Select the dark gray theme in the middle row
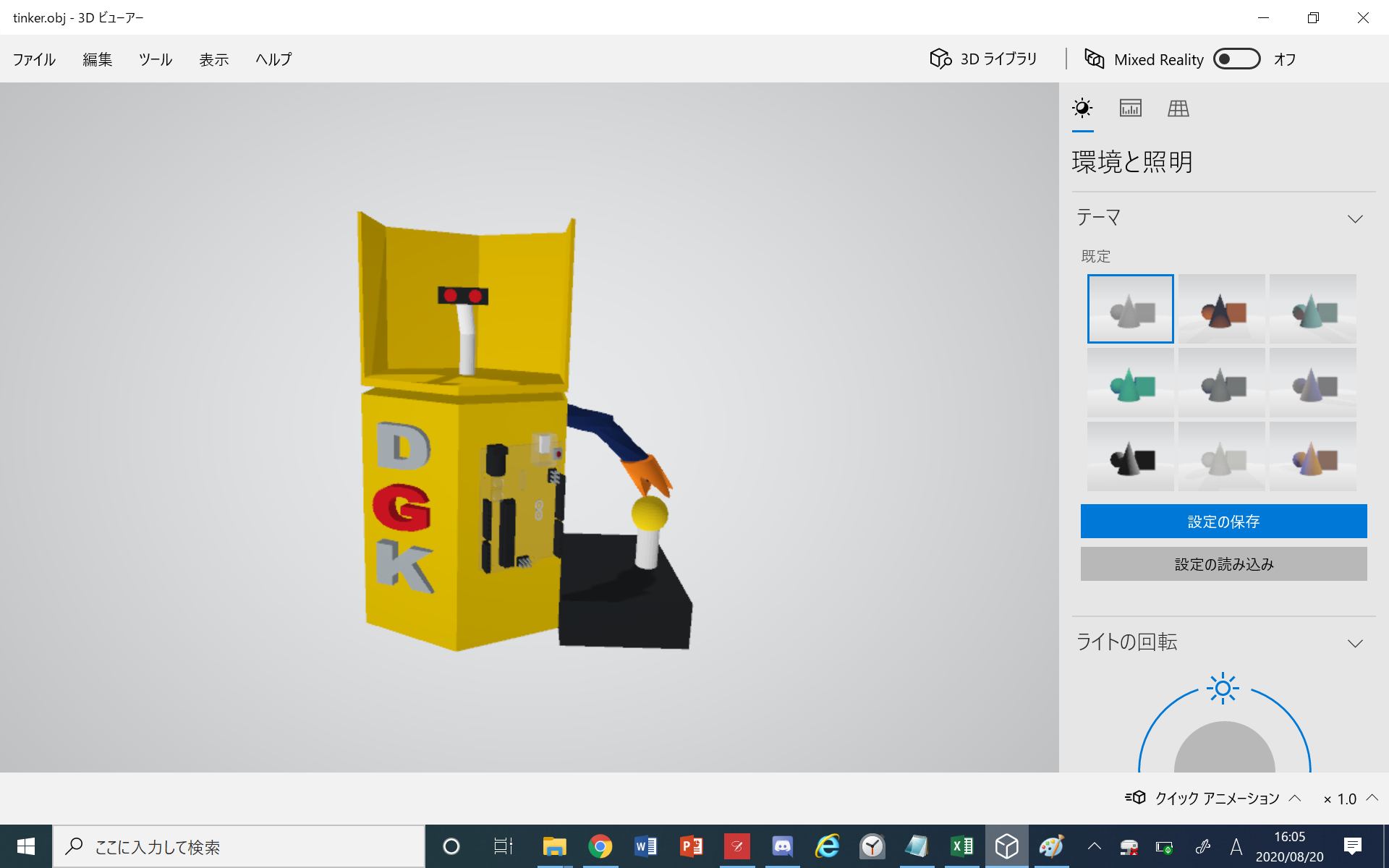1389x868 pixels. pos(1222,383)
